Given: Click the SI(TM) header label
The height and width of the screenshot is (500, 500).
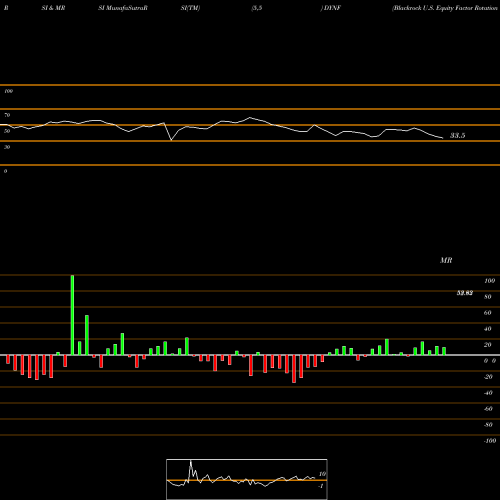Looking at the screenshot, I should (190, 8).
